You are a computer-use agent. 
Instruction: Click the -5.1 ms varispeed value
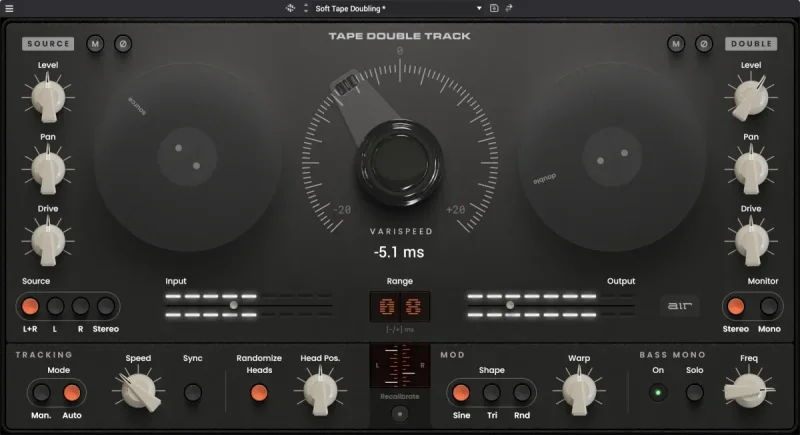[x=399, y=252]
